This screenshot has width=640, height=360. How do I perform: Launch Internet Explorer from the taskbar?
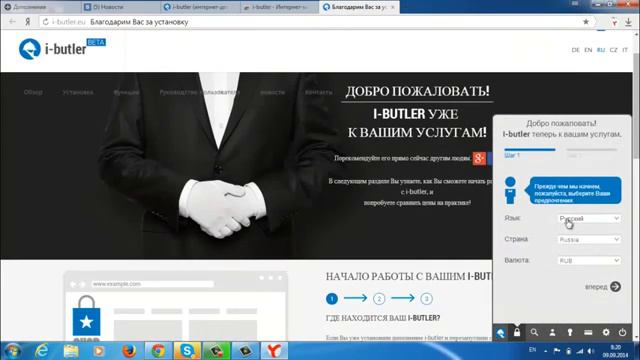(42, 351)
